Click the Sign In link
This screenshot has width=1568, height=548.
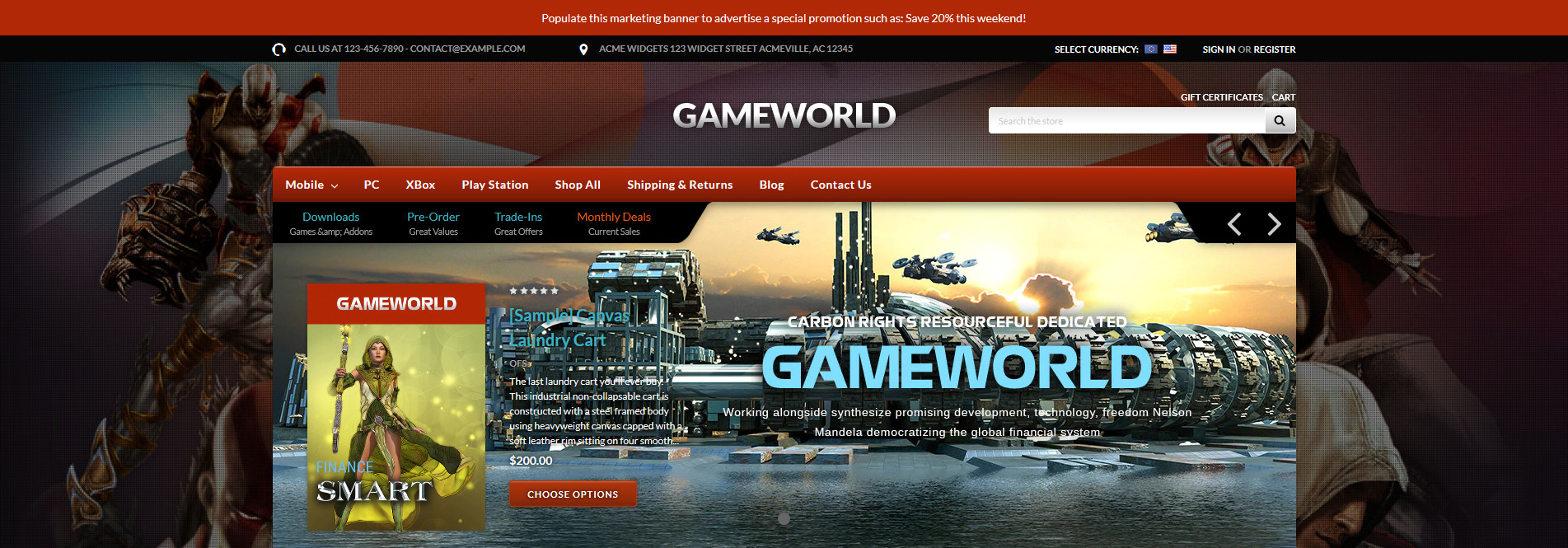point(1219,49)
